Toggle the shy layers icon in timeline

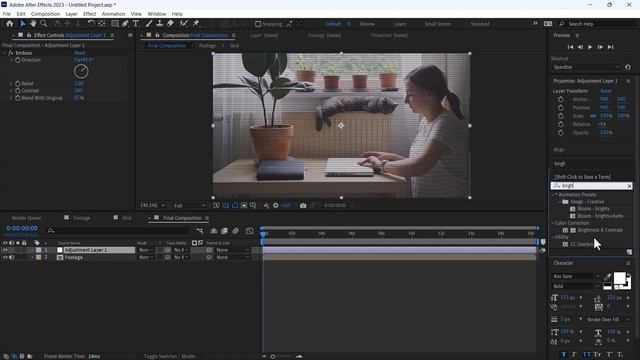(x=213, y=231)
